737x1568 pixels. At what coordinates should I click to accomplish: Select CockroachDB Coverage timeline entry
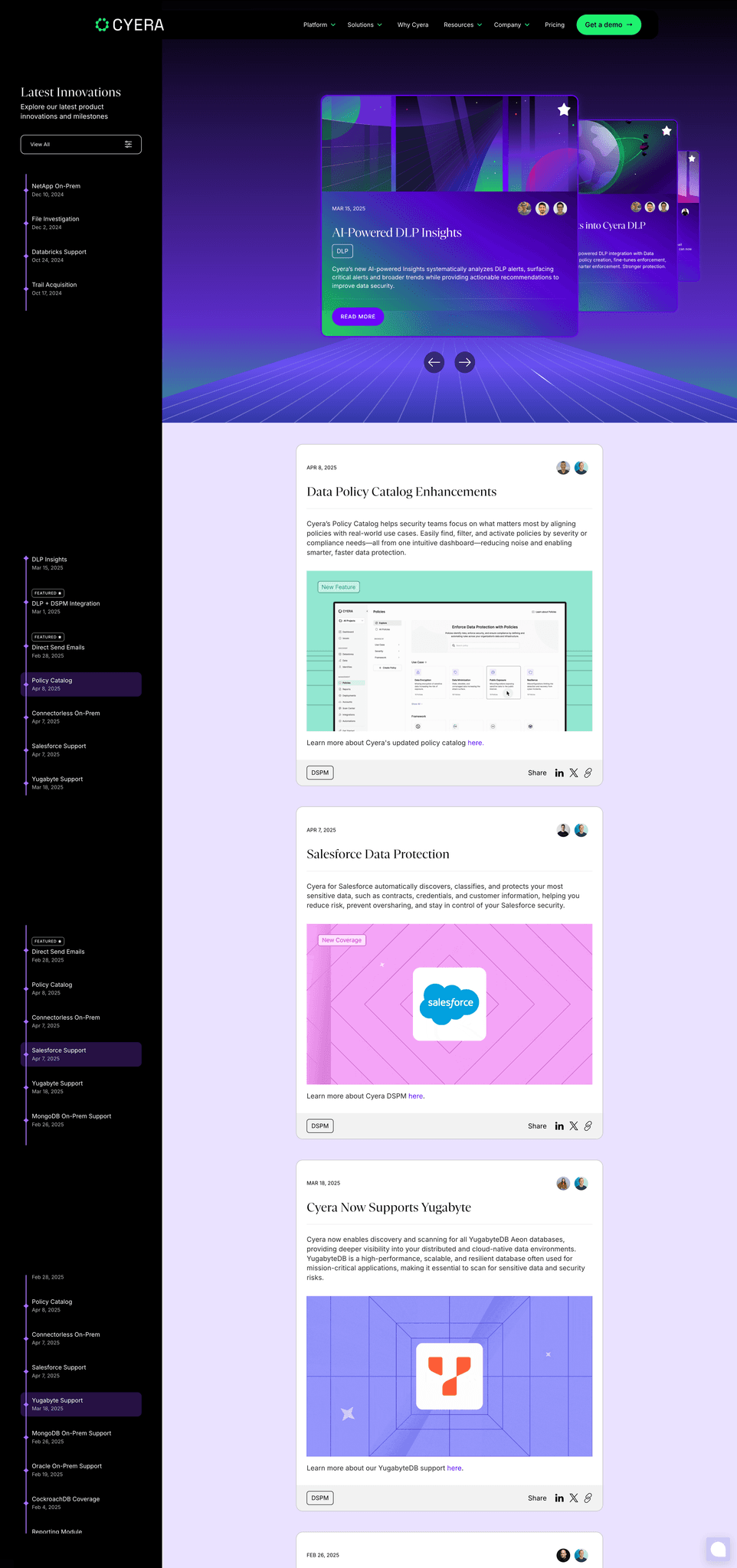(66, 1503)
